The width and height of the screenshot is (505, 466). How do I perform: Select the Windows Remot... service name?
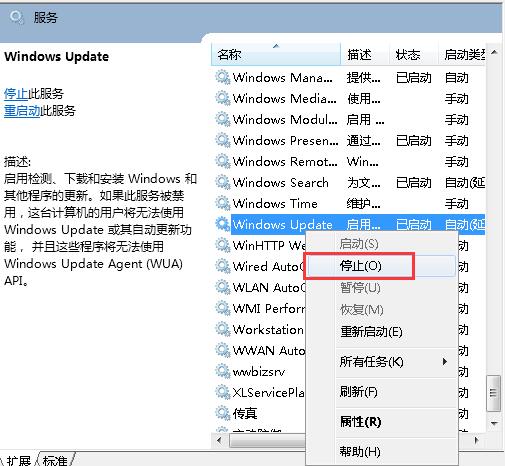(x=285, y=161)
